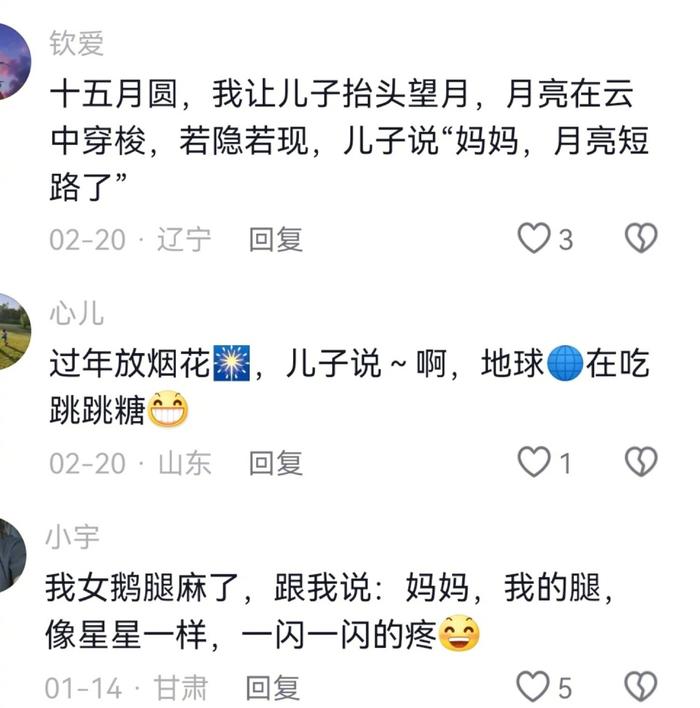Open 钦爱's profile avatar
Image resolution: width=700 pixels, height=708 pixels.
coord(14,61)
